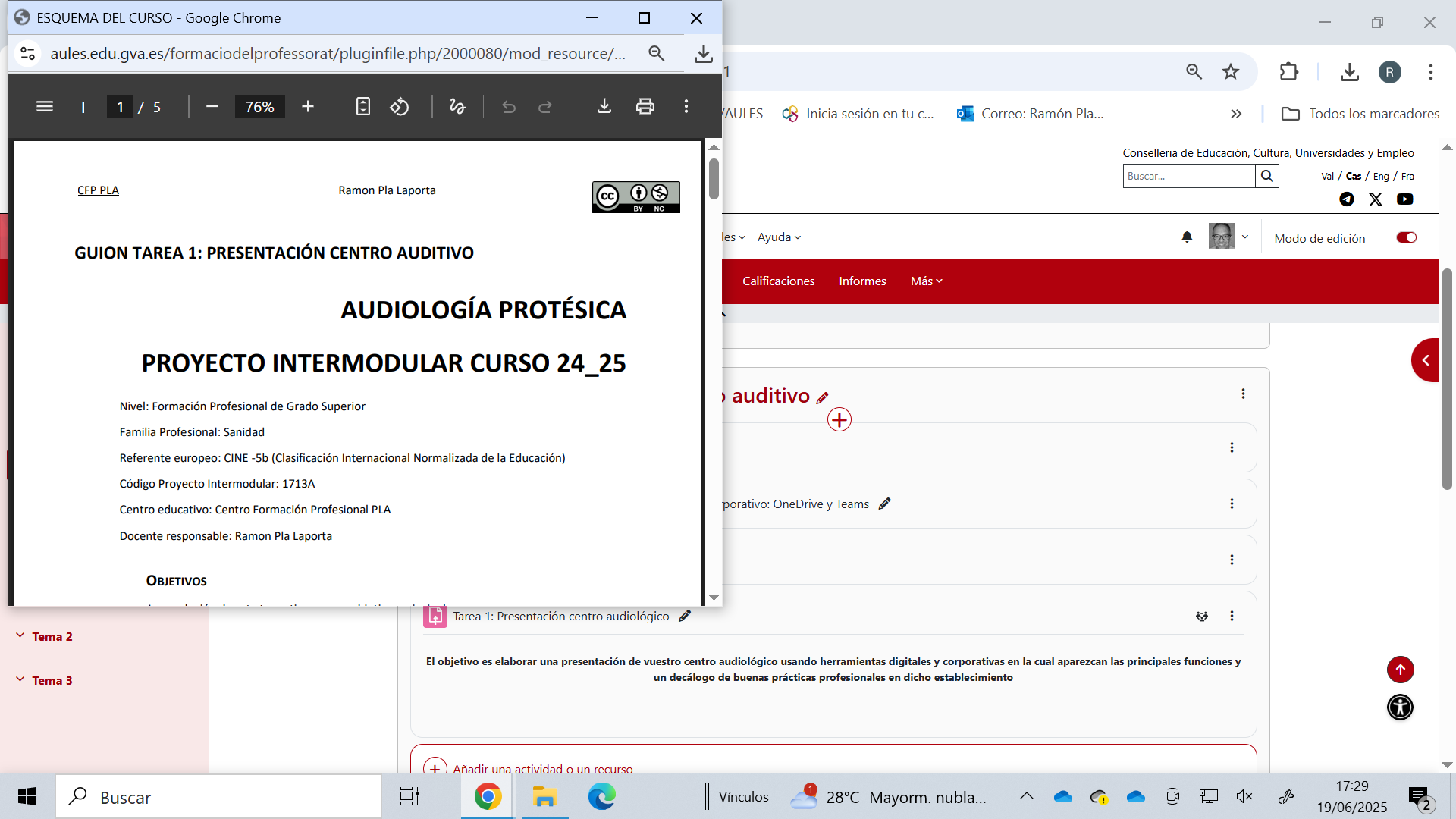Viewport: 1456px width, 819px height.
Task: Zoom in on the PDF
Action: point(308,107)
